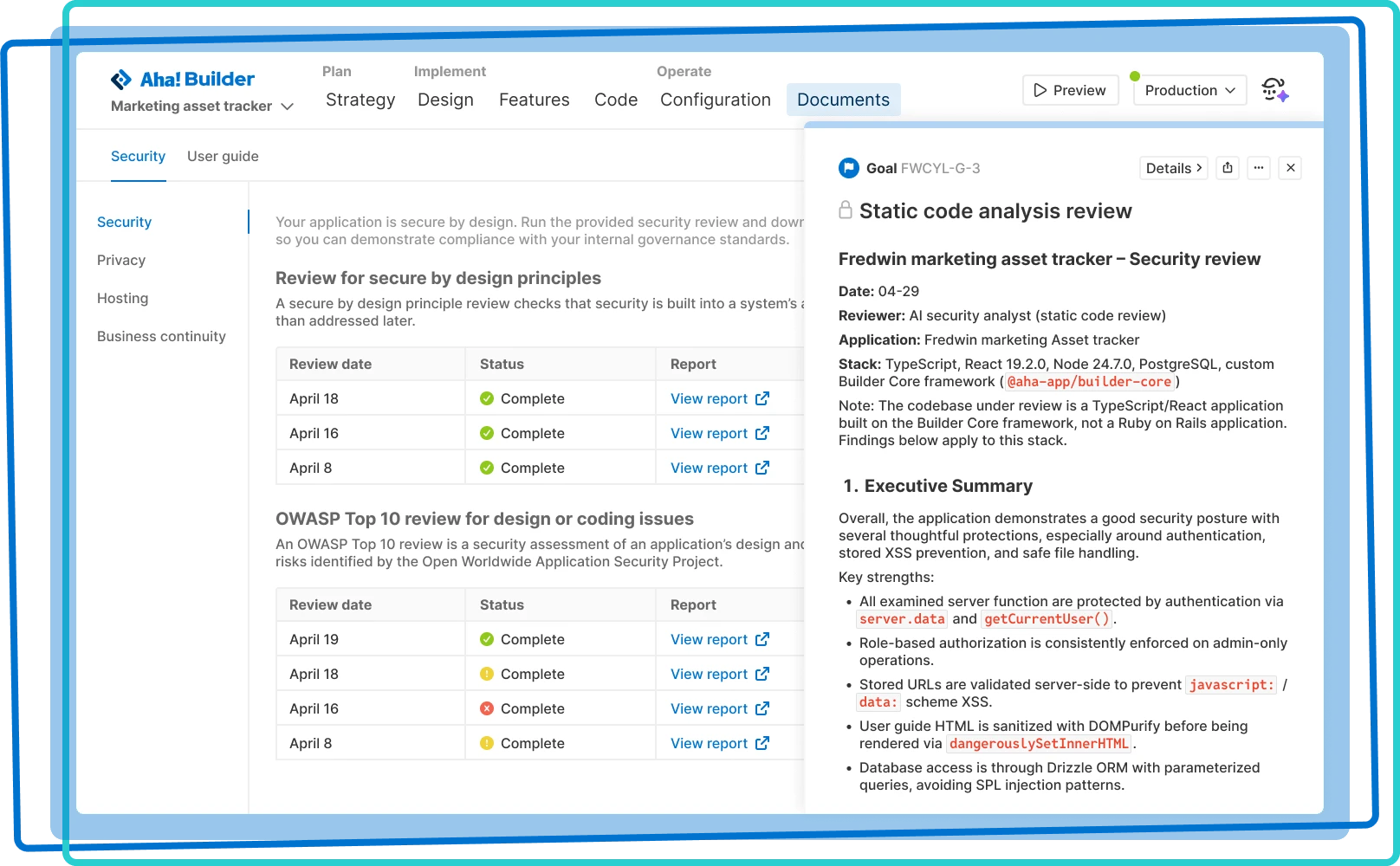1400x866 pixels.
Task: Click the getCurrentUser() code snippet
Action: click(1047, 619)
